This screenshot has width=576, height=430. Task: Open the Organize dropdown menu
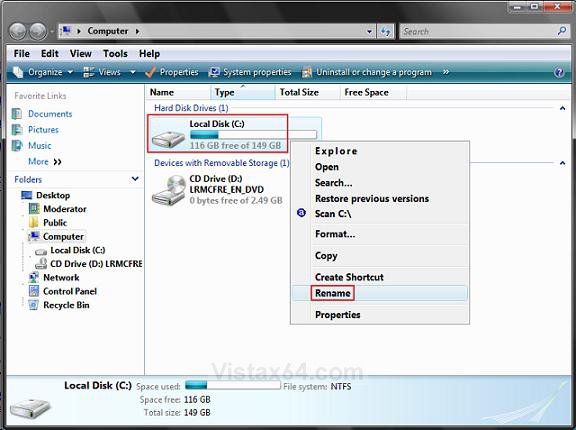click(43, 72)
